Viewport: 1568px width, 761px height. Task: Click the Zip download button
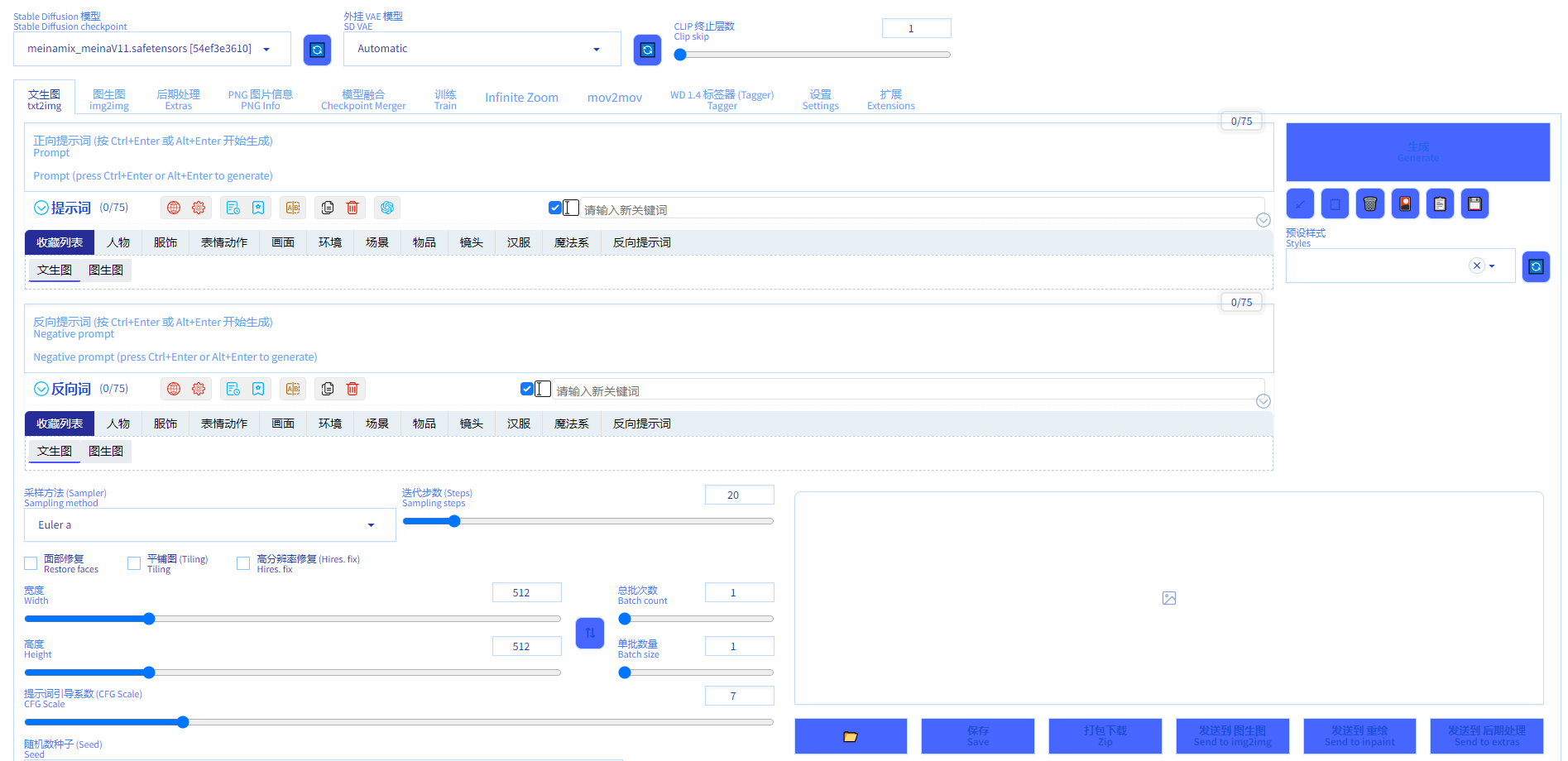(x=1105, y=736)
